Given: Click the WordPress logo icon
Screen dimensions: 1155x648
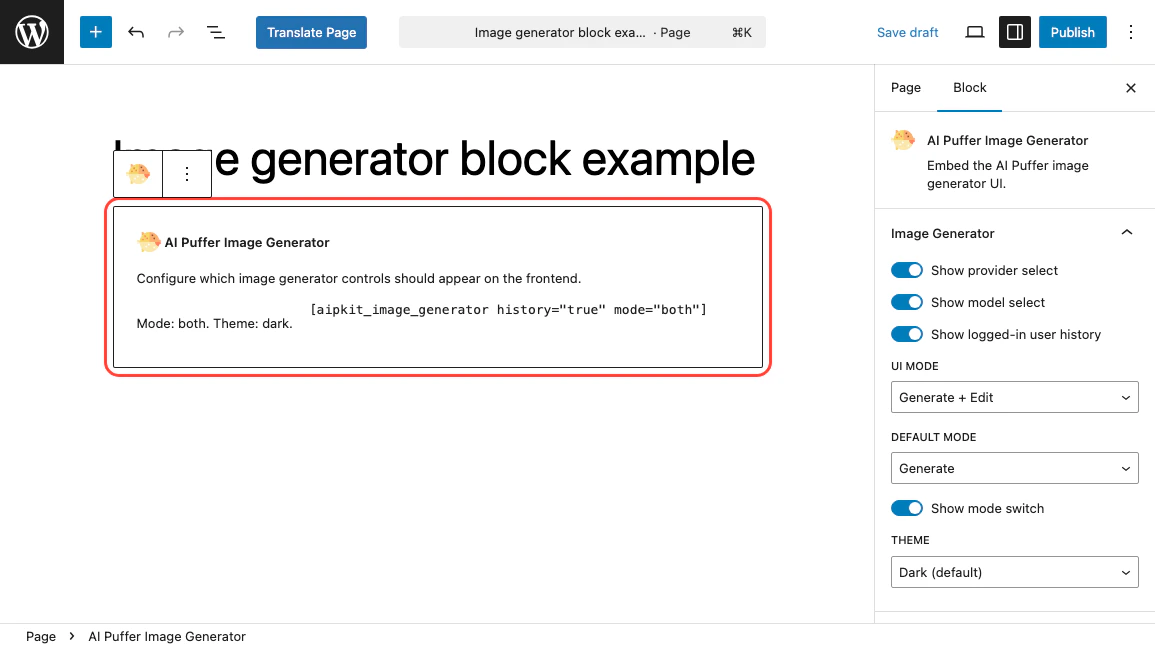Looking at the screenshot, I should click(31, 31).
